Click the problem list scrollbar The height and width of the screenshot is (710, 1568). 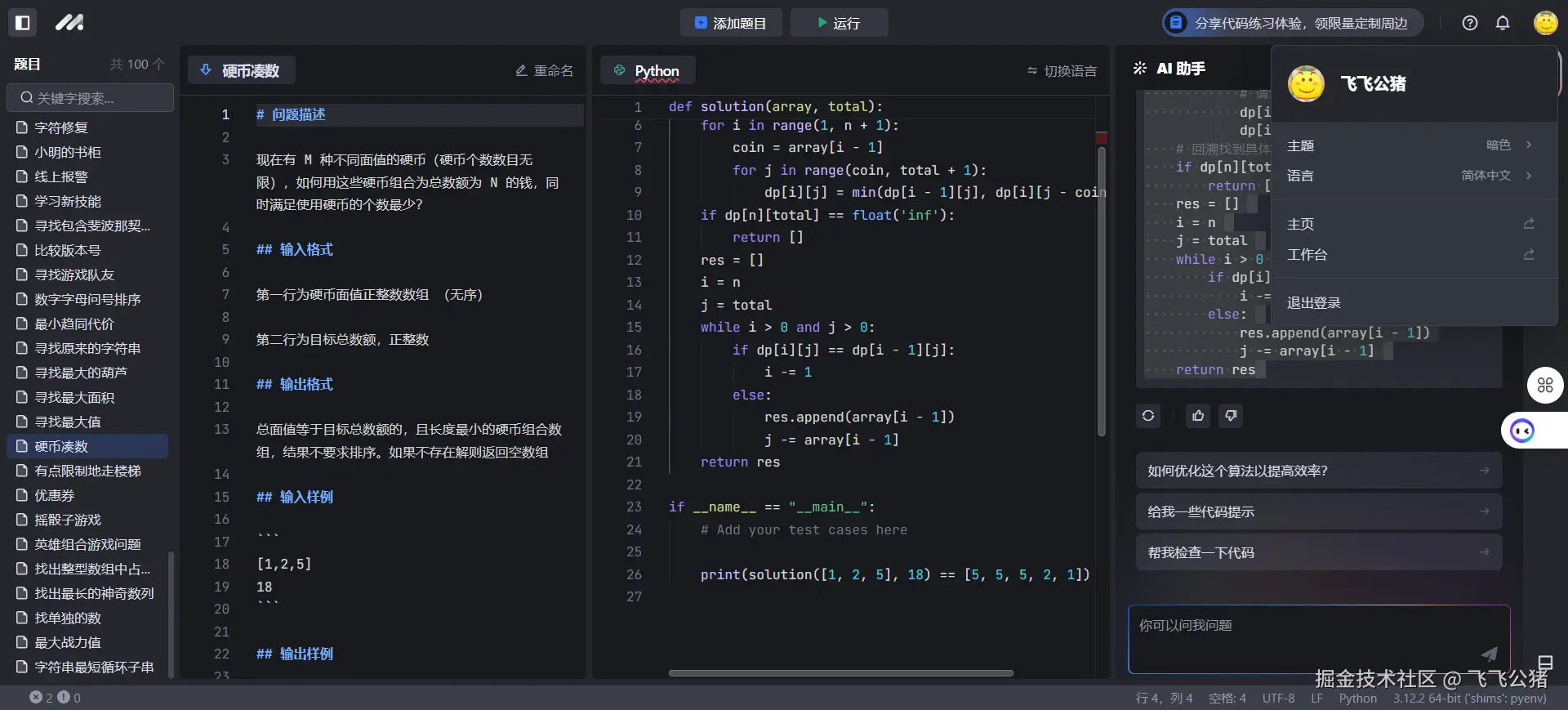click(x=171, y=613)
